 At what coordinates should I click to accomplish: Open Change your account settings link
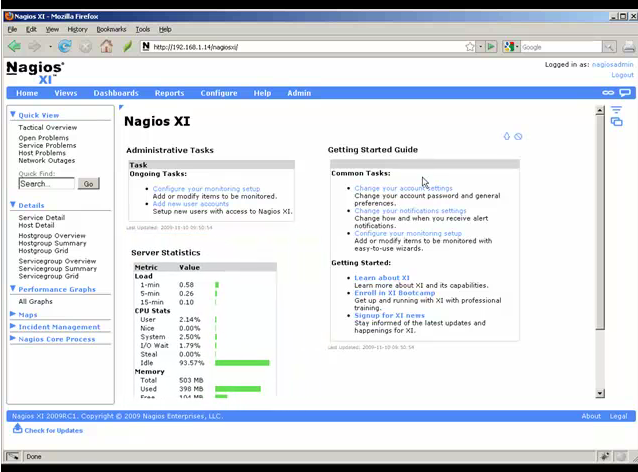tap(403, 188)
